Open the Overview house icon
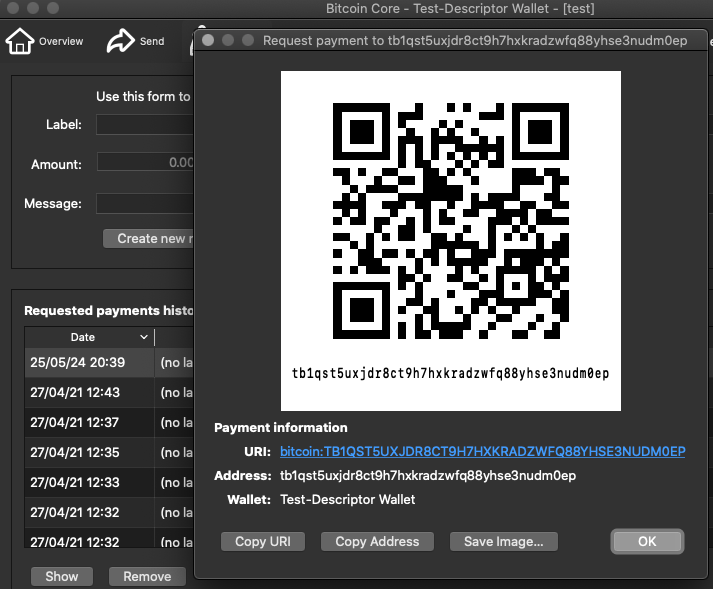The width and height of the screenshot is (713, 589). coord(20,41)
